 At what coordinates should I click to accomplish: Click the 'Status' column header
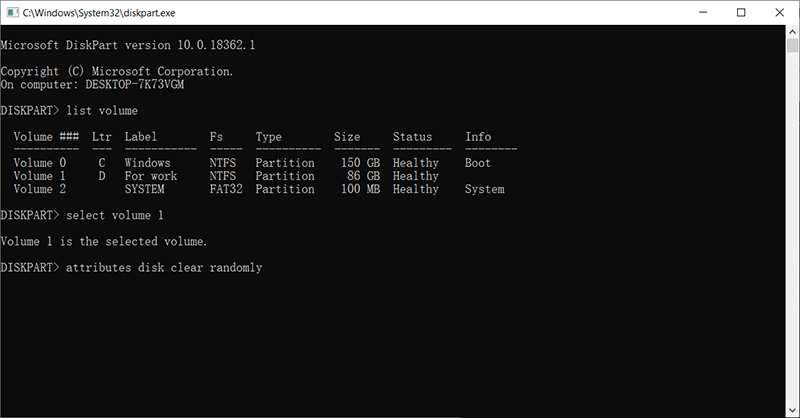pyautogui.click(x=412, y=136)
